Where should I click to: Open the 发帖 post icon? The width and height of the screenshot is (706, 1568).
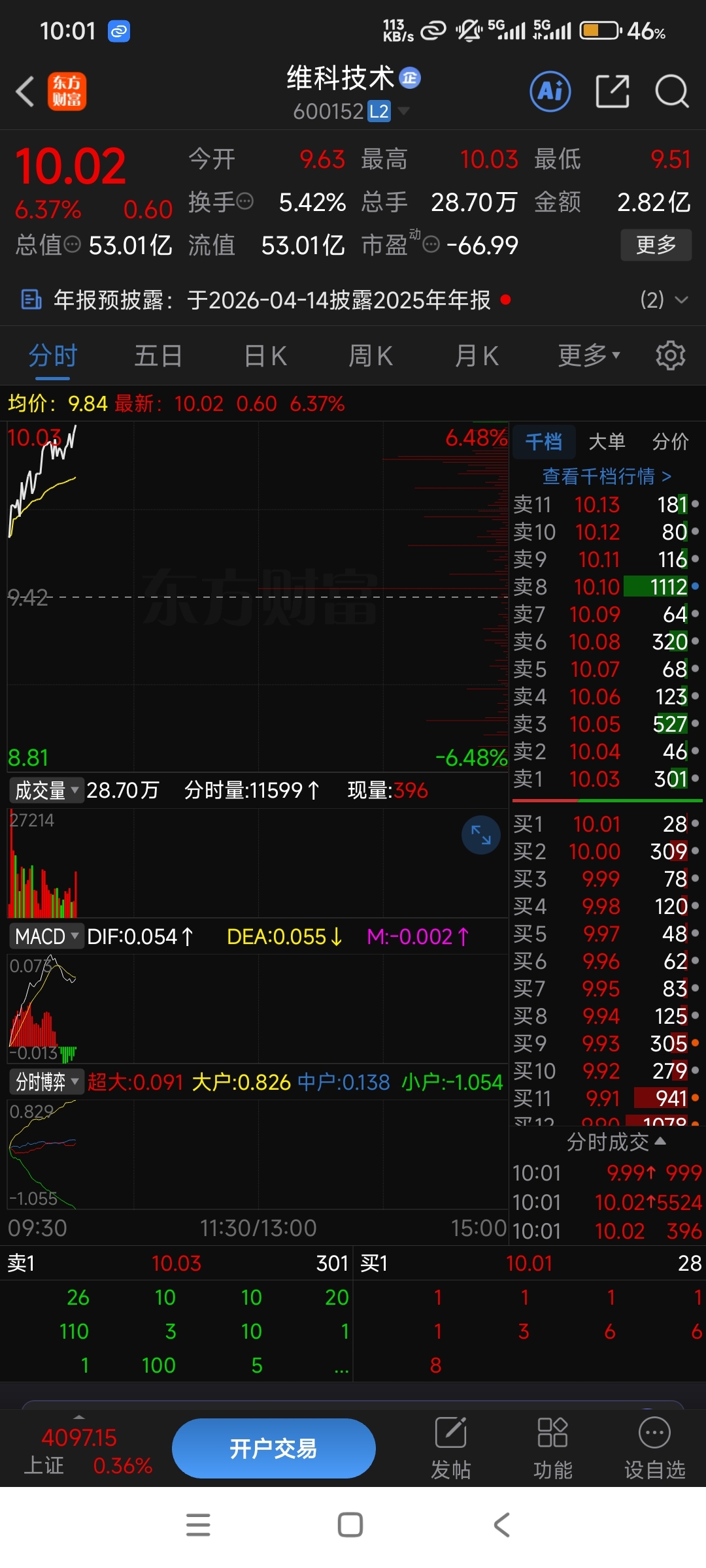450,1448
